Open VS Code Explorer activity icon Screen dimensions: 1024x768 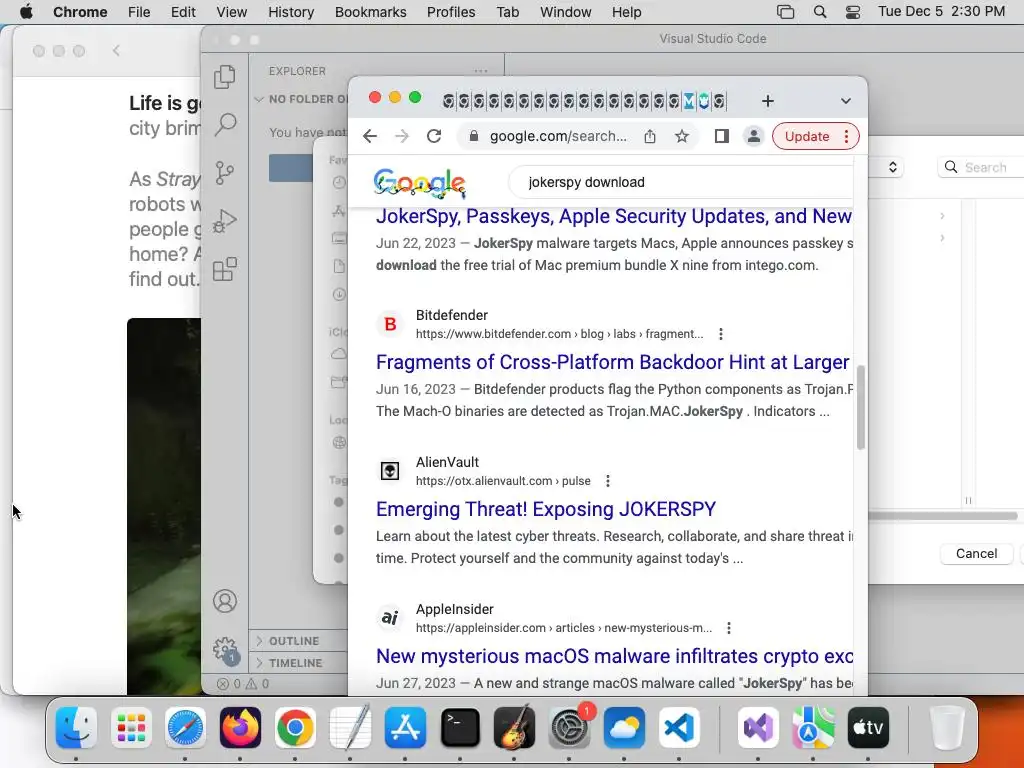[225, 76]
